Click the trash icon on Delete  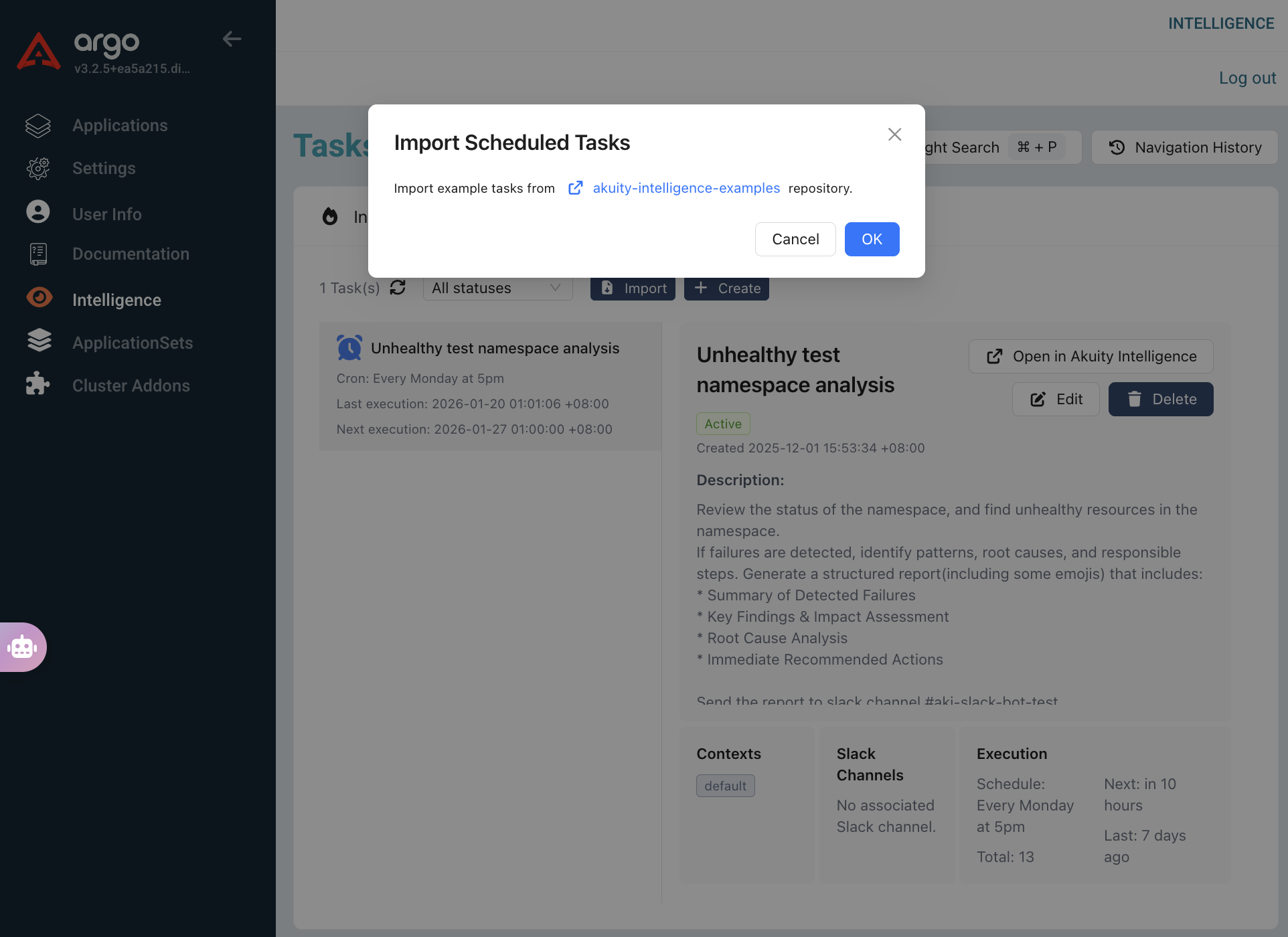pyautogui.click(x=1134, y=399)
